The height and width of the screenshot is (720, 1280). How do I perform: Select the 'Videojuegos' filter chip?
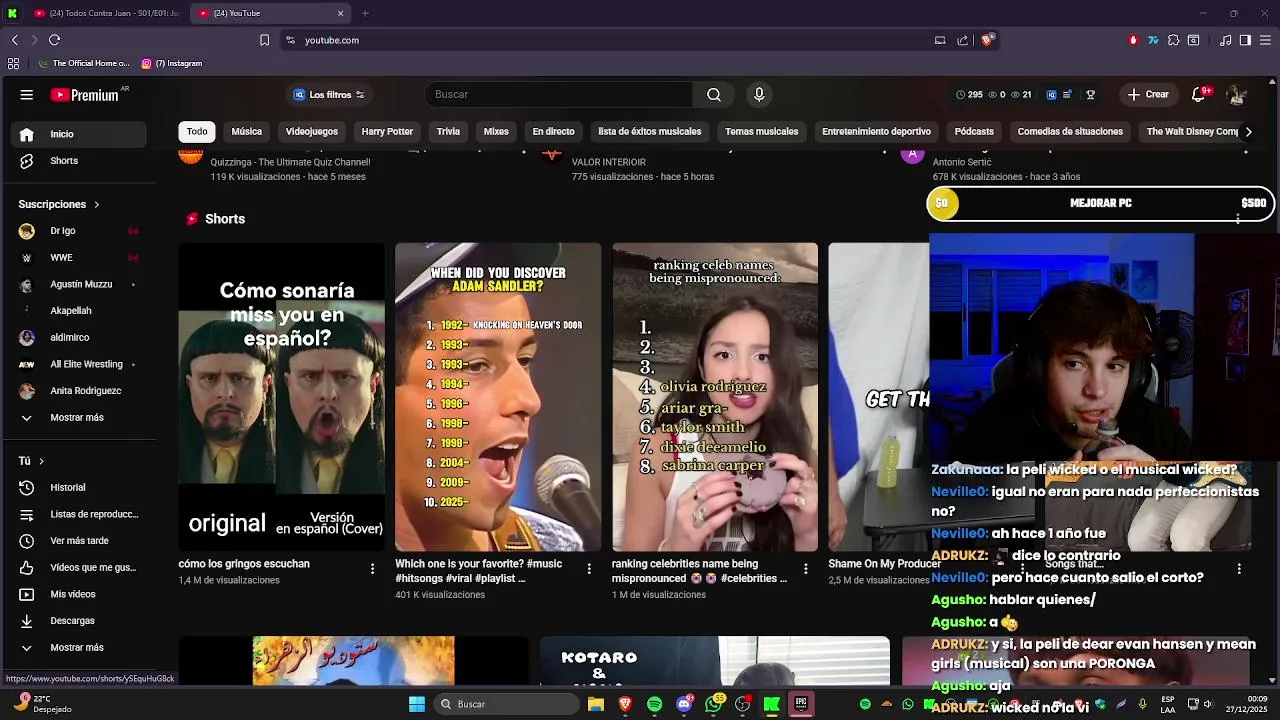click(312, 132)
